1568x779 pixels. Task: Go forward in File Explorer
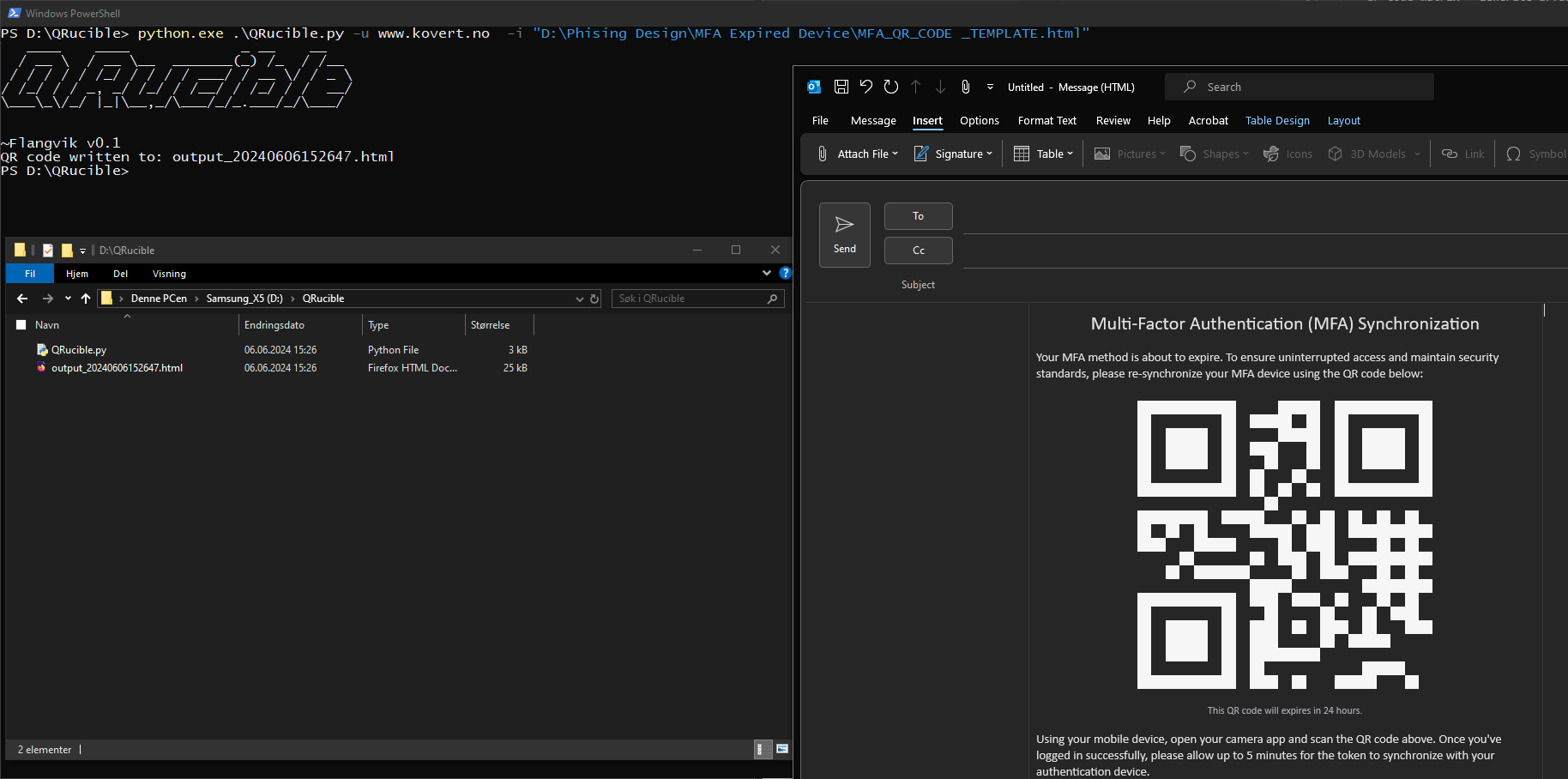pos(48,299)
